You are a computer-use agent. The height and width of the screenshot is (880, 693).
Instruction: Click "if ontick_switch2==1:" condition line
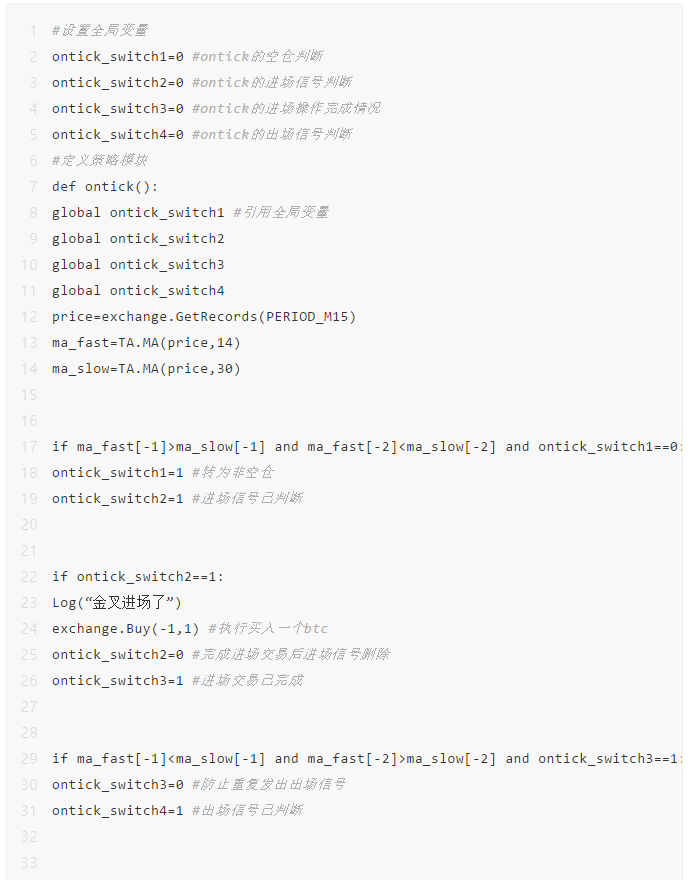point(138,576)
